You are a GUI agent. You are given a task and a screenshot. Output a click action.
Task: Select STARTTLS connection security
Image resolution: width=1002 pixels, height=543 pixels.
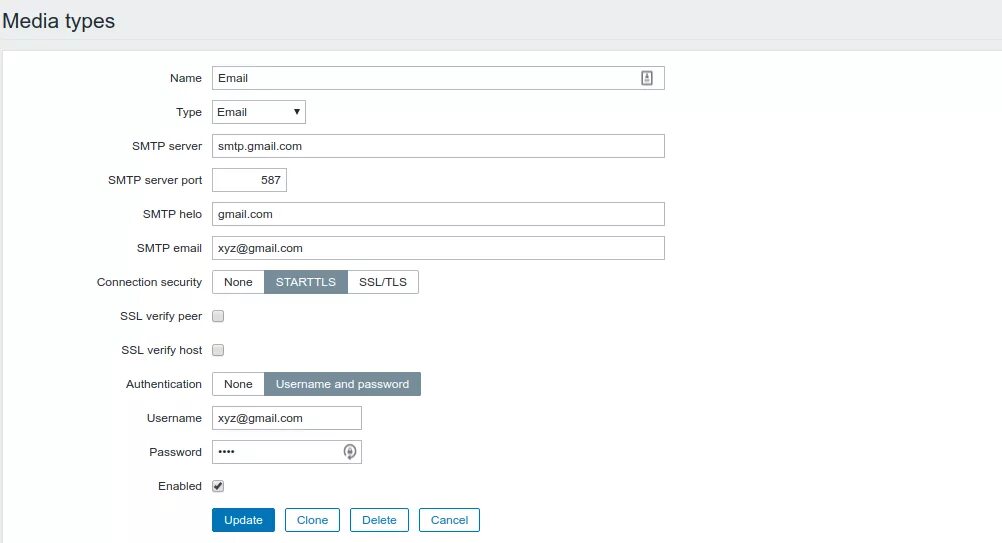point(305,282)
